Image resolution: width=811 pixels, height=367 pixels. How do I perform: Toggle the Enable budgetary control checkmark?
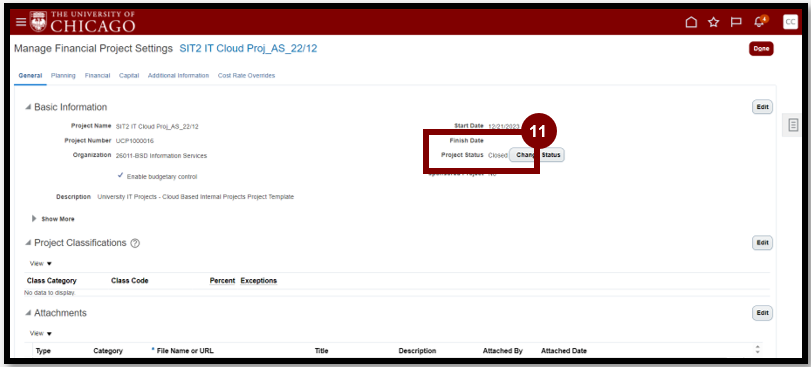click(121, 176)
